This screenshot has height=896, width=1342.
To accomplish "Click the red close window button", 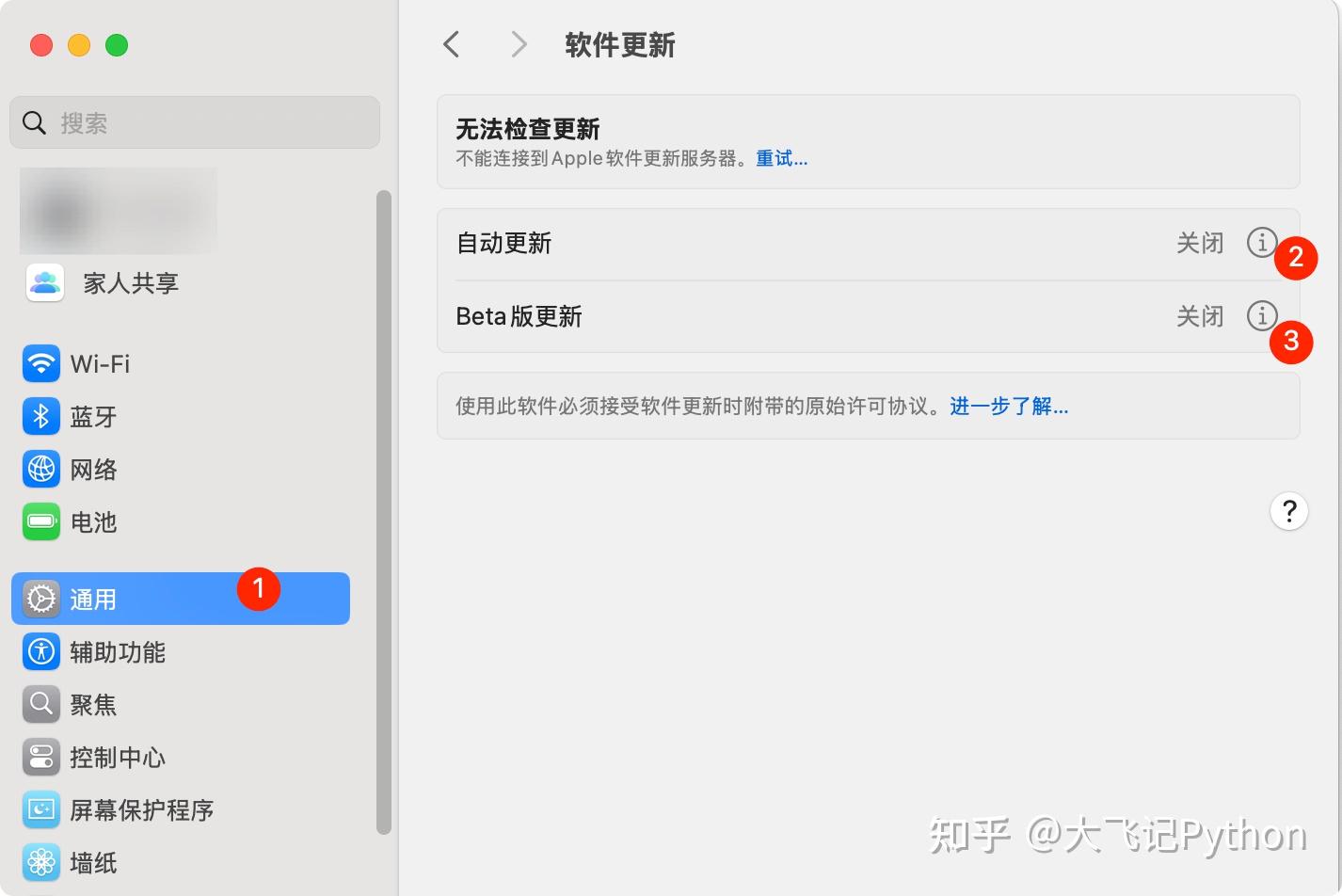I will point(41,45).
